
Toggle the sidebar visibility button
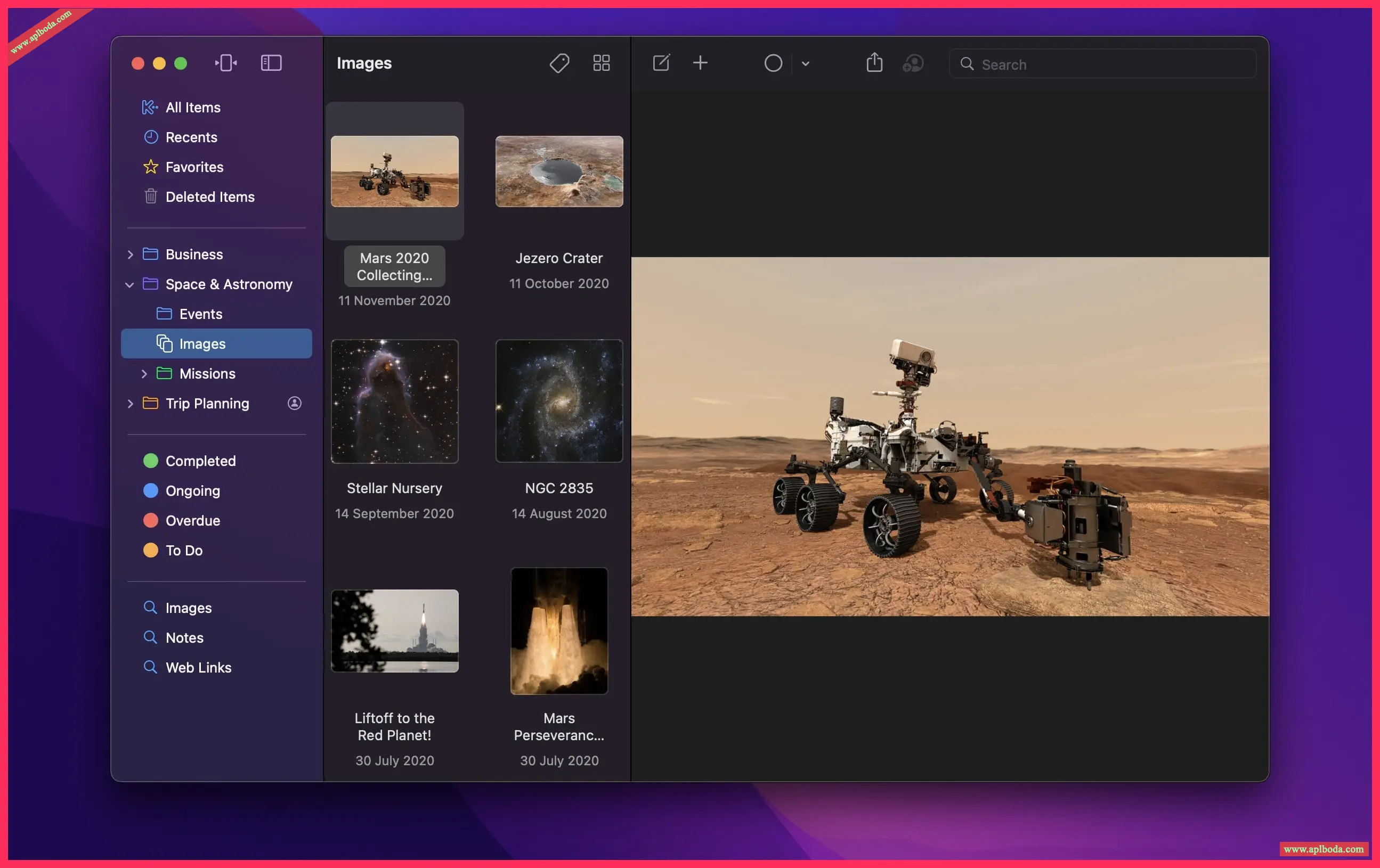[x=271, y=63]
